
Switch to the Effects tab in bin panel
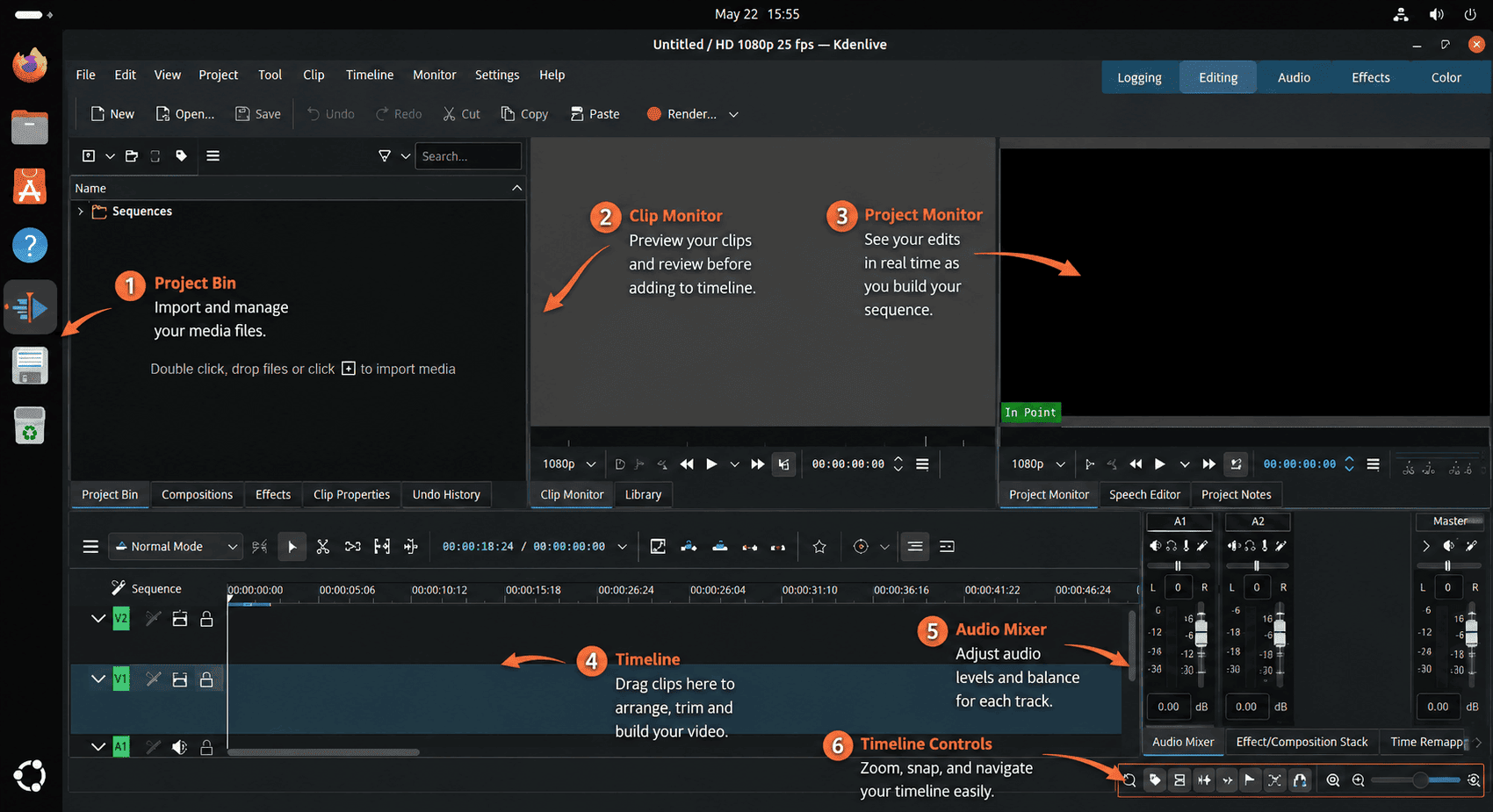[273, 494]
